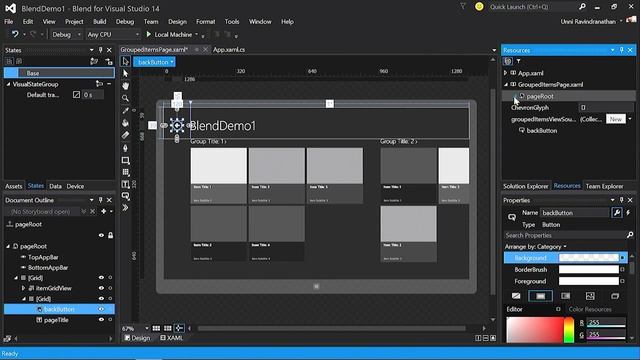Select the Eyedropper tool

125,111
